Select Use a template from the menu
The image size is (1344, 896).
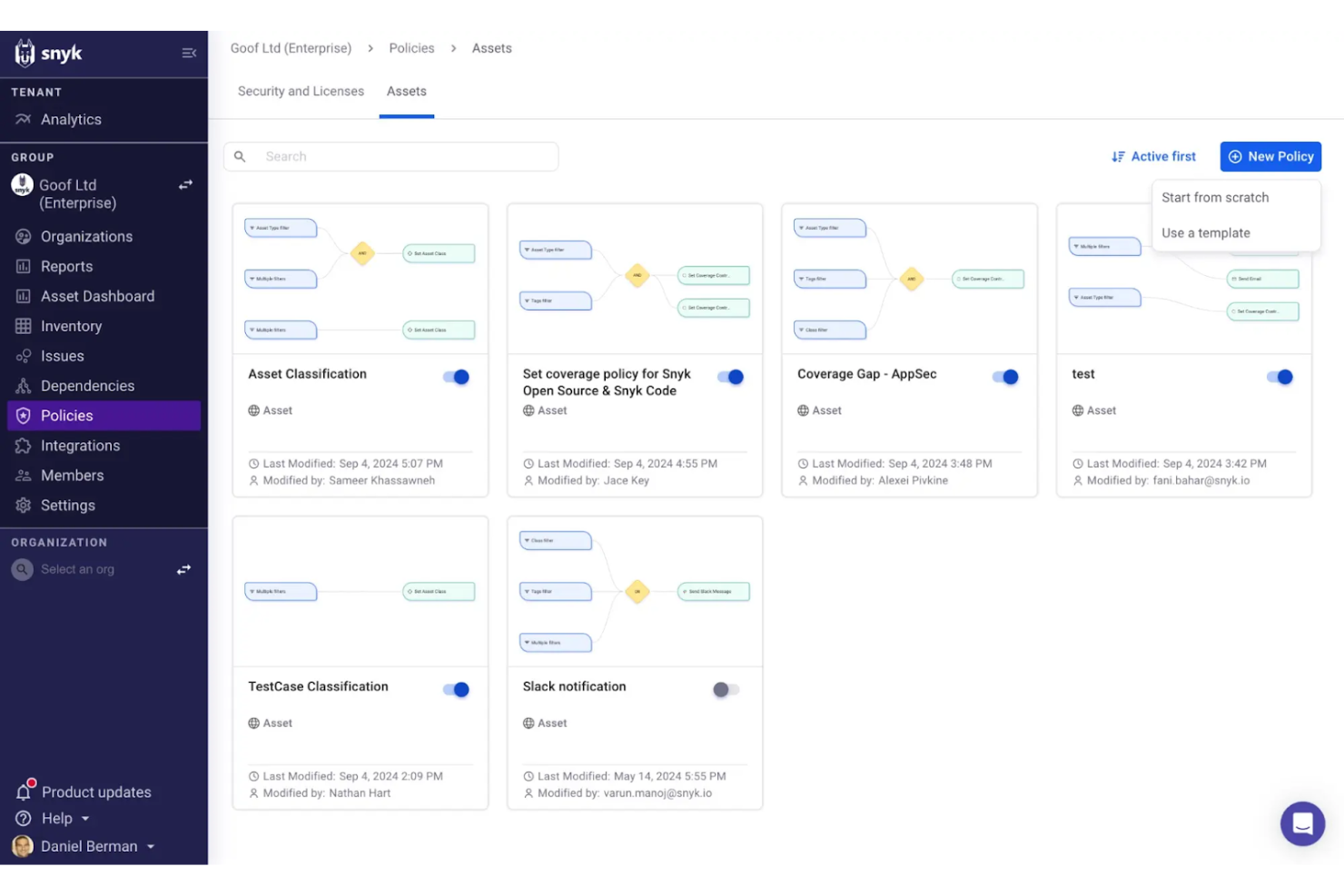click(1206, 232)
